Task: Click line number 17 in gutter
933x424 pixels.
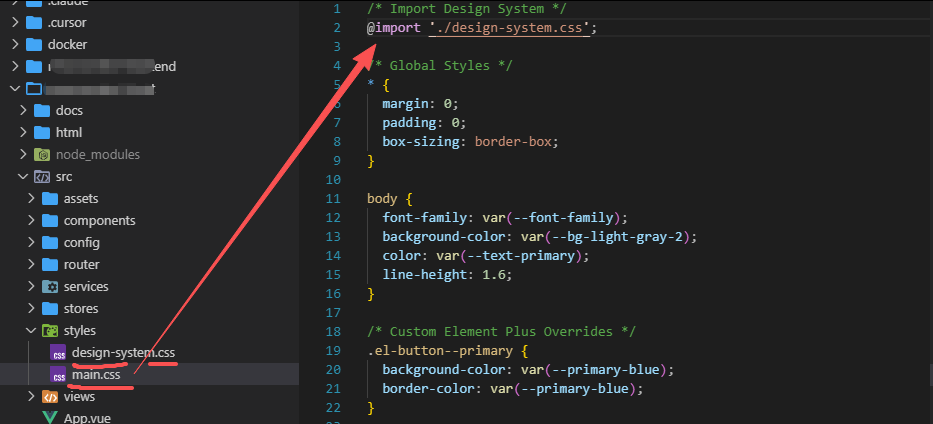Action: tap(333, 312)
